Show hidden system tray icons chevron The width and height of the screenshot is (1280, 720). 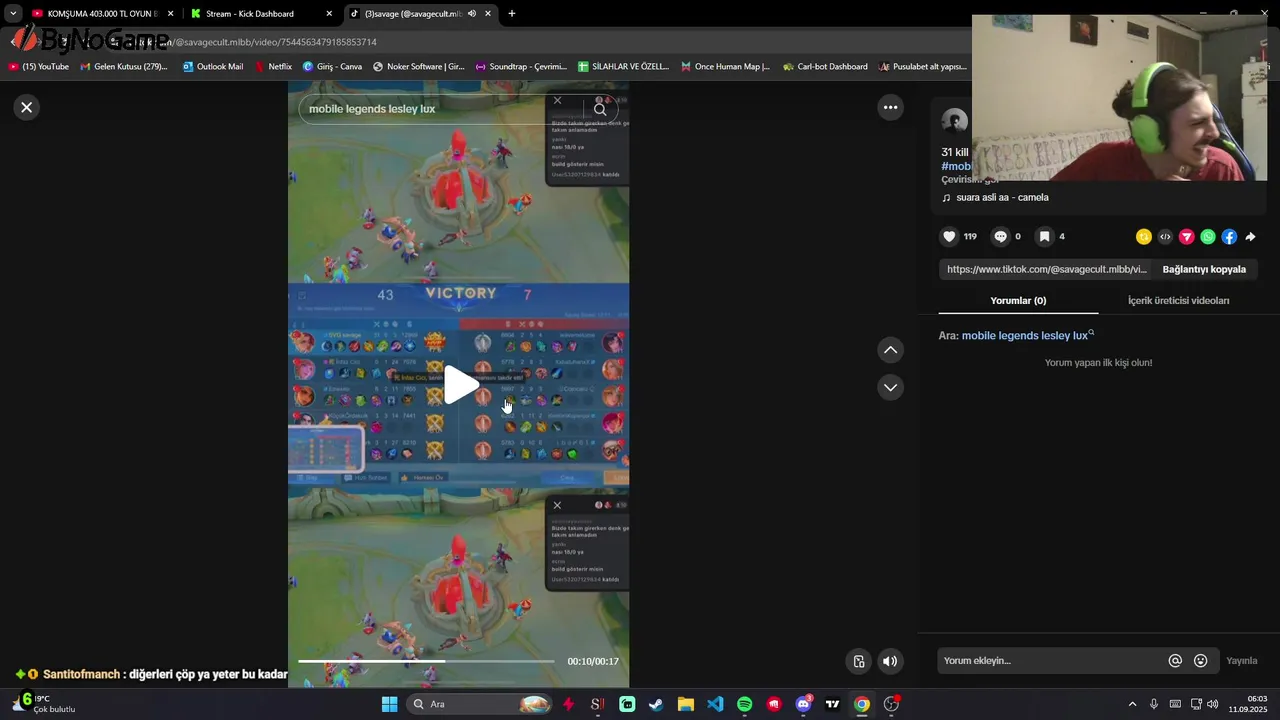tap(1132, 704)
